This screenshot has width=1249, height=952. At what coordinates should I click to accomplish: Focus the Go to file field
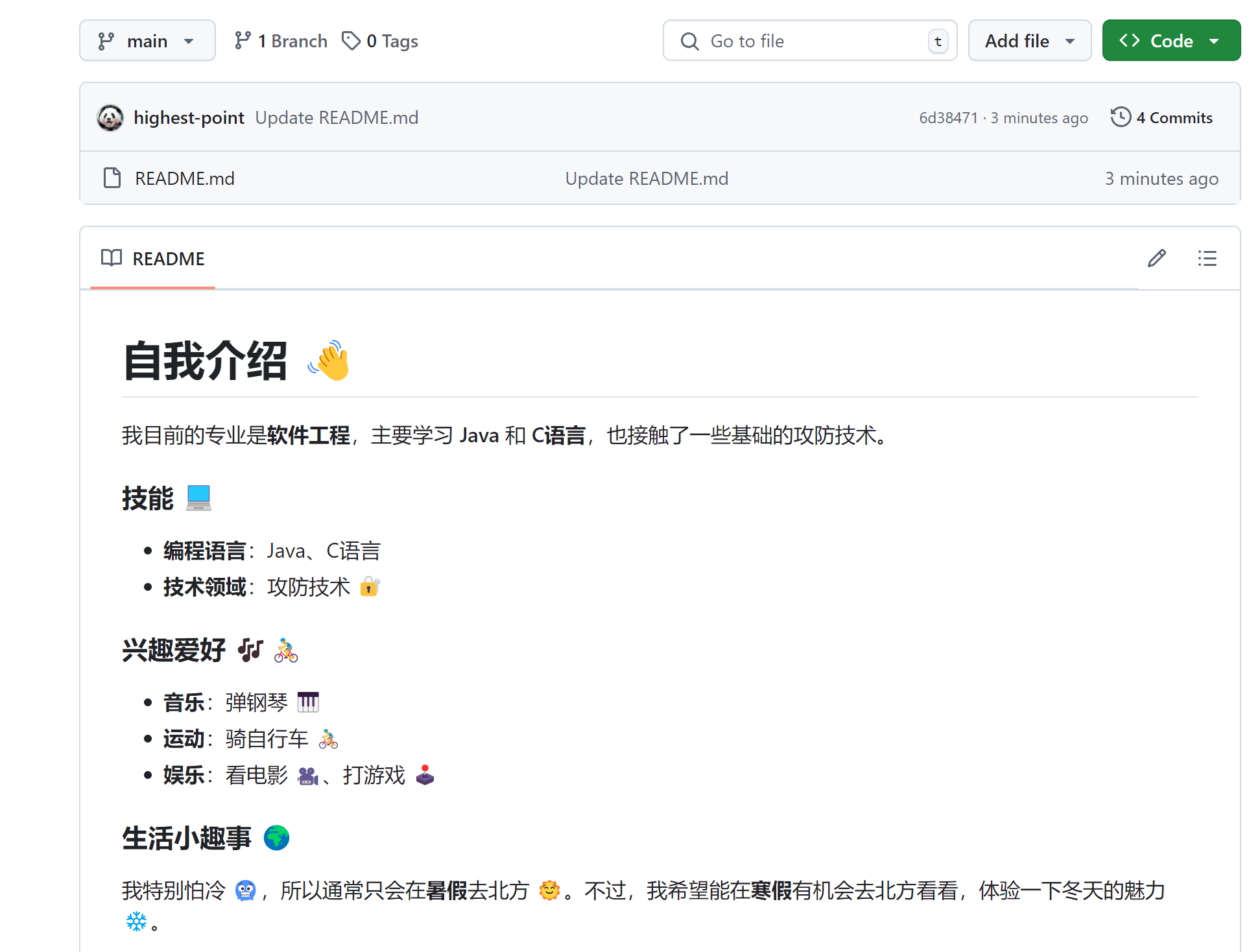point(811,42)
